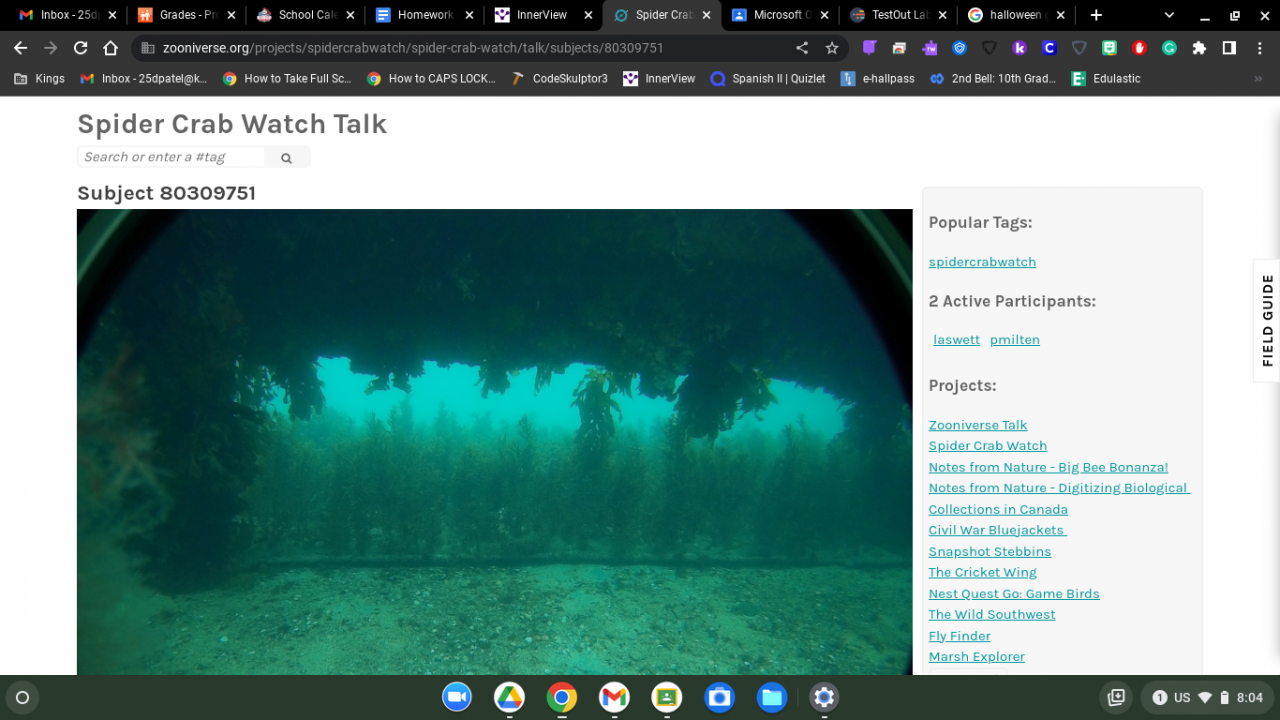Open the Spanish II Quizlet bookmark

point(768,78)
